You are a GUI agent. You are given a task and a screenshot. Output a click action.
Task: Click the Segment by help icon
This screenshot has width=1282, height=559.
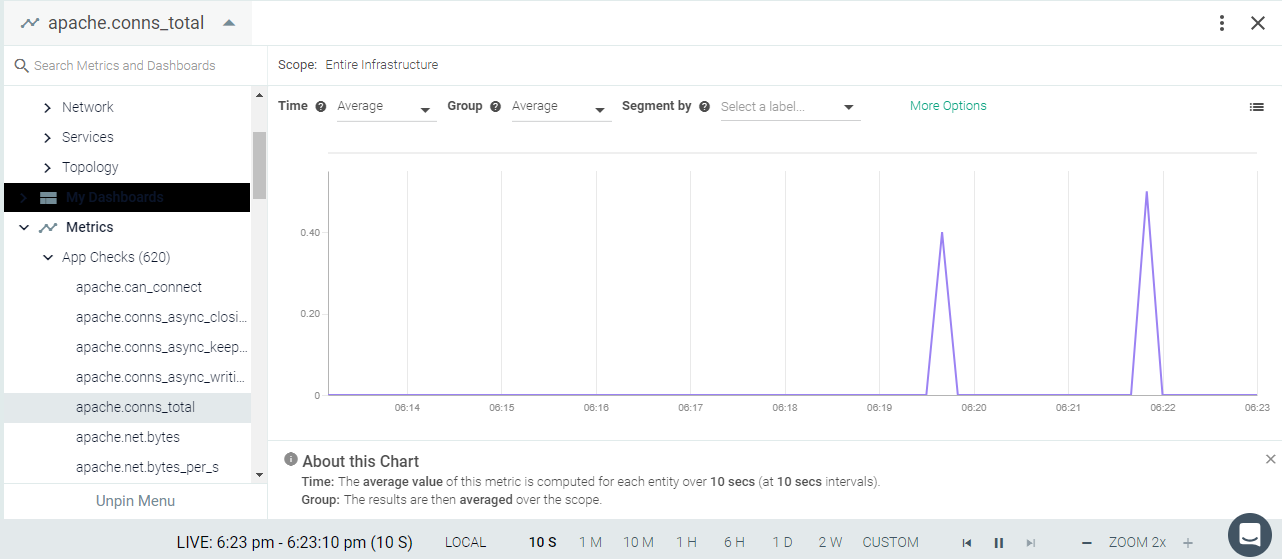click(704, 106)
